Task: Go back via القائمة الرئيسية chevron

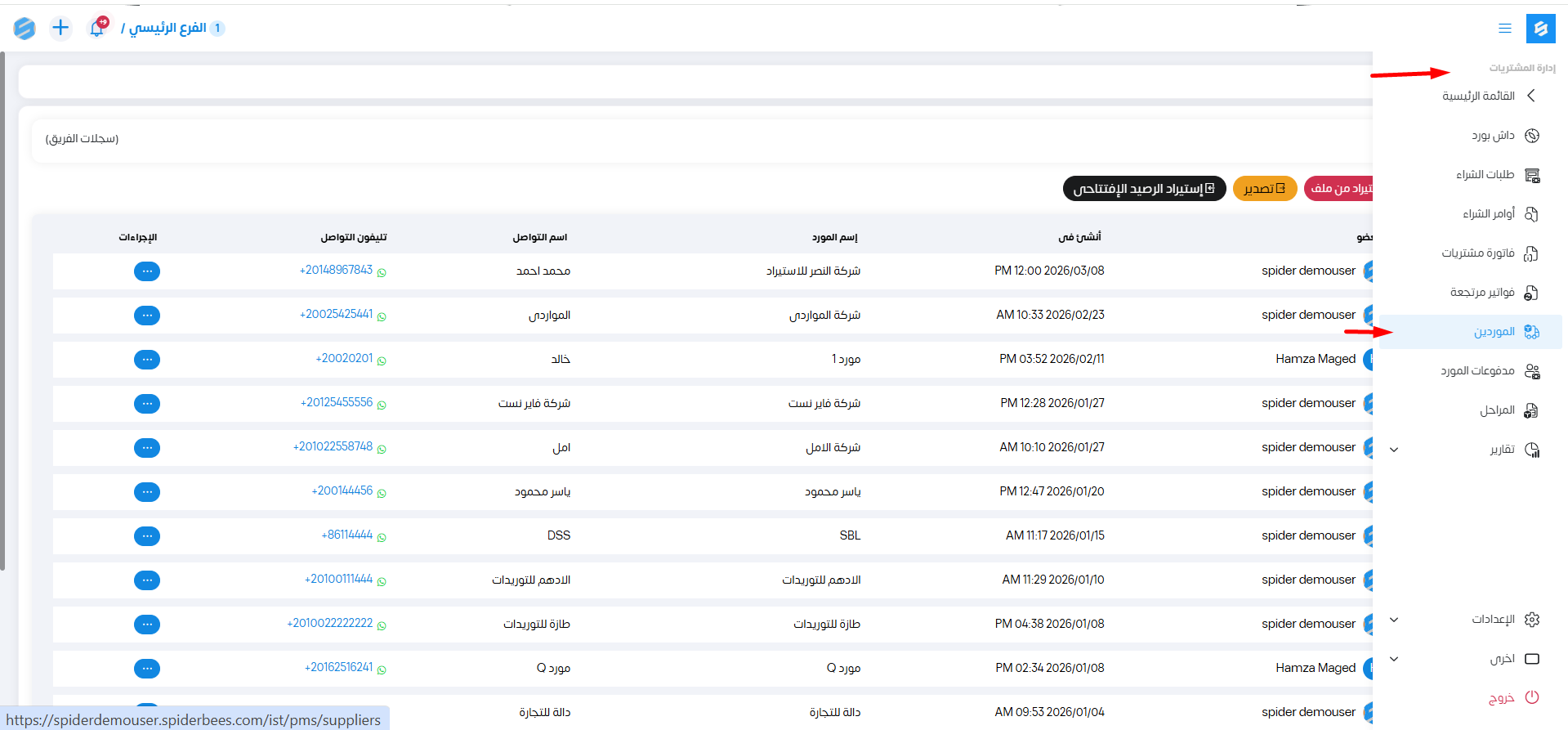Action: point(1531,96)
